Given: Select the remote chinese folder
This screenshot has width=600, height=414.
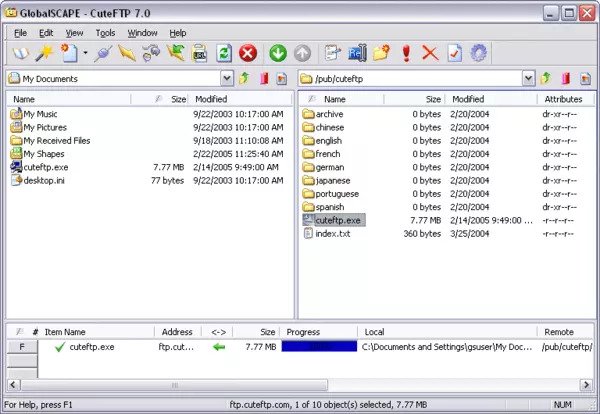Looking at the screenshot, I should point(323,127).
